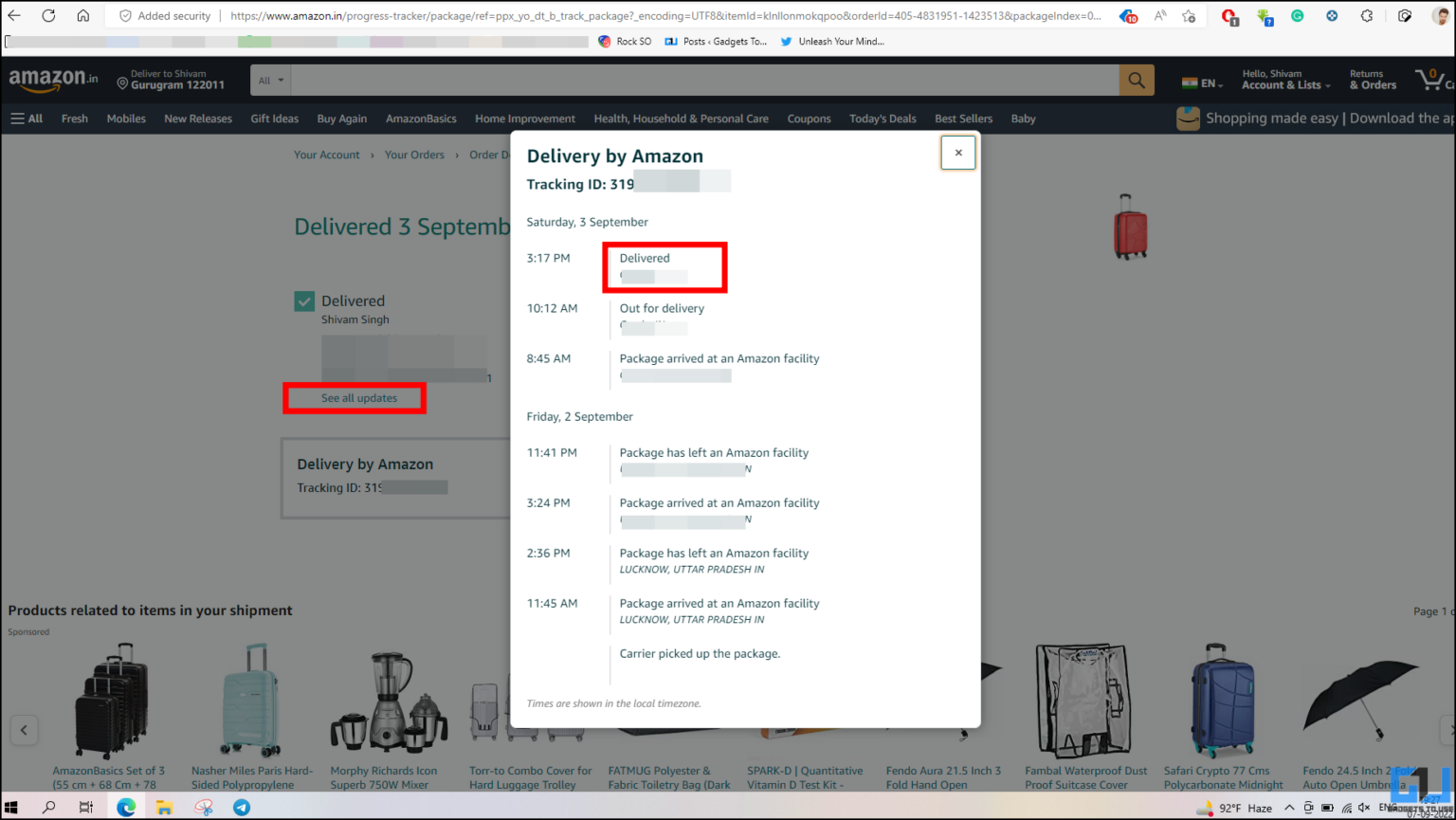Show hidden system tray icons
The image size is (1456, 820).
click(1290, 808)
